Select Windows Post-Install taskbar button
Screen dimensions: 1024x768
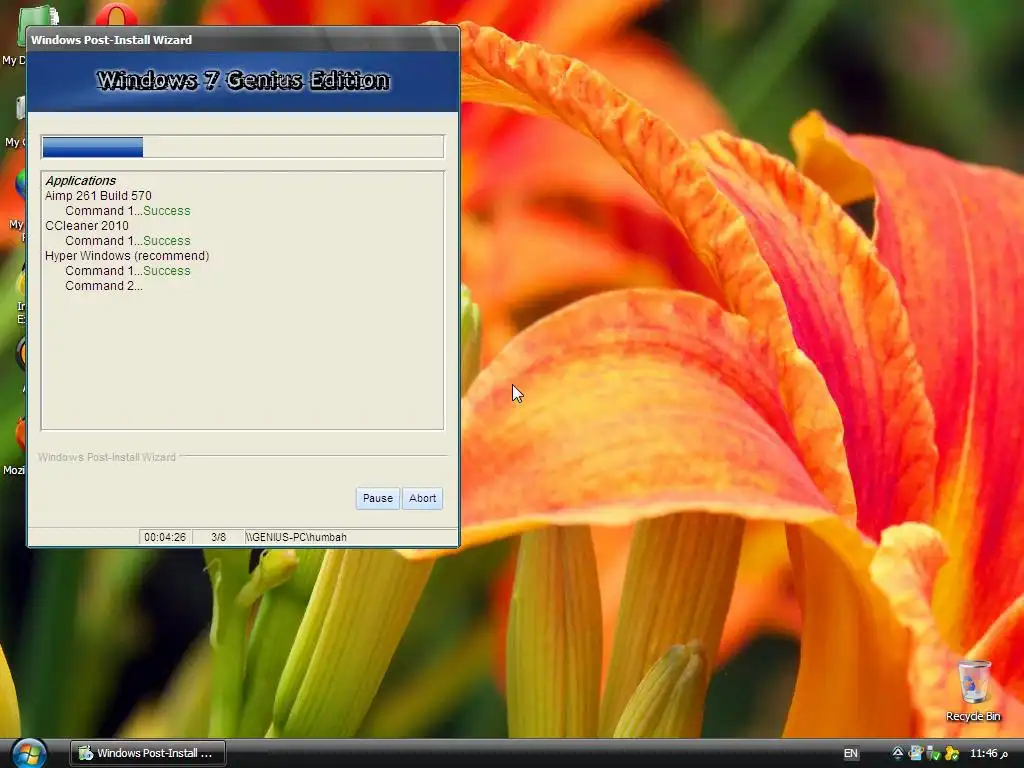(148, 753)
